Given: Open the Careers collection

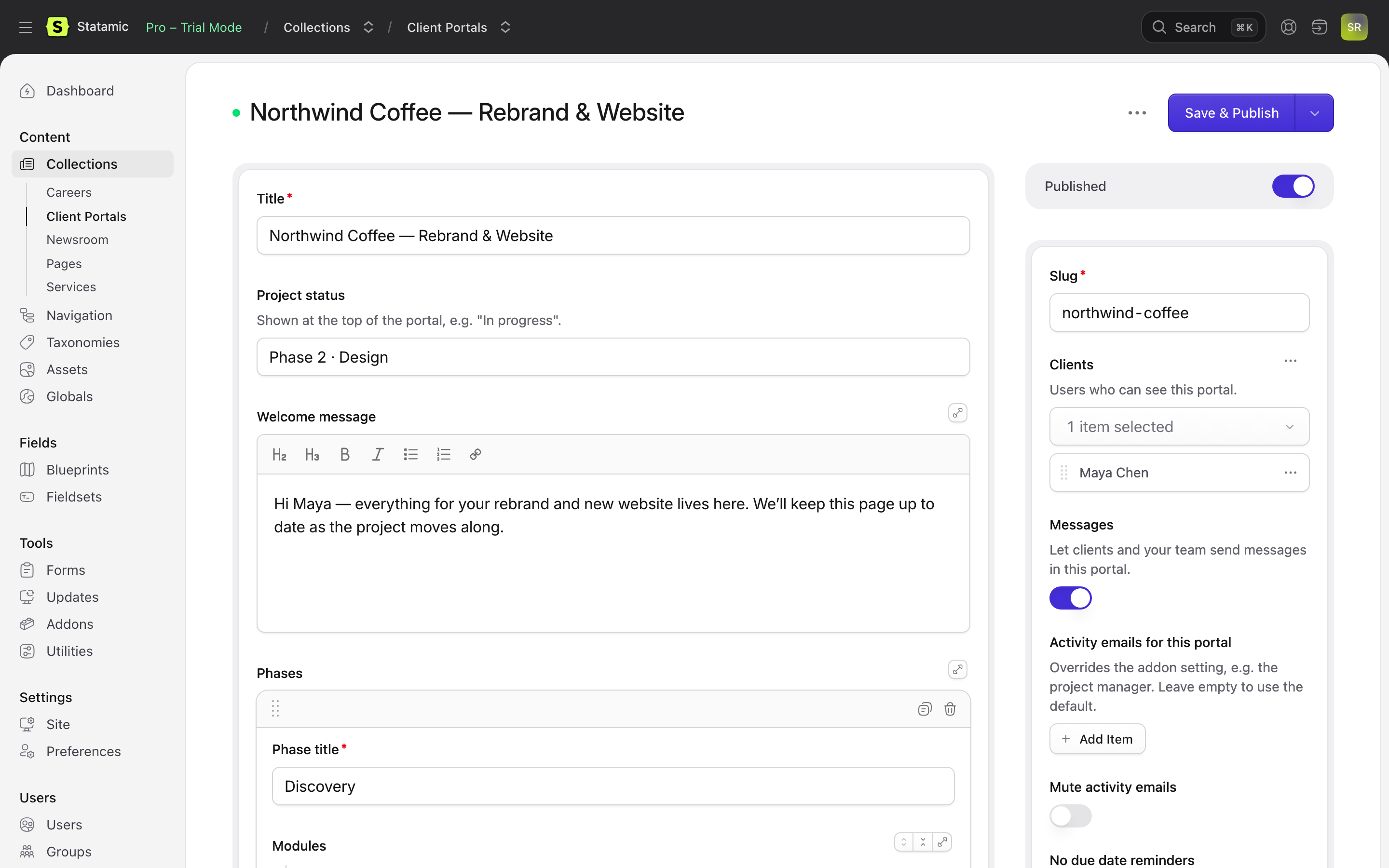Looking at the screenshot, I should pyautogui.click(x=69, y=192).
